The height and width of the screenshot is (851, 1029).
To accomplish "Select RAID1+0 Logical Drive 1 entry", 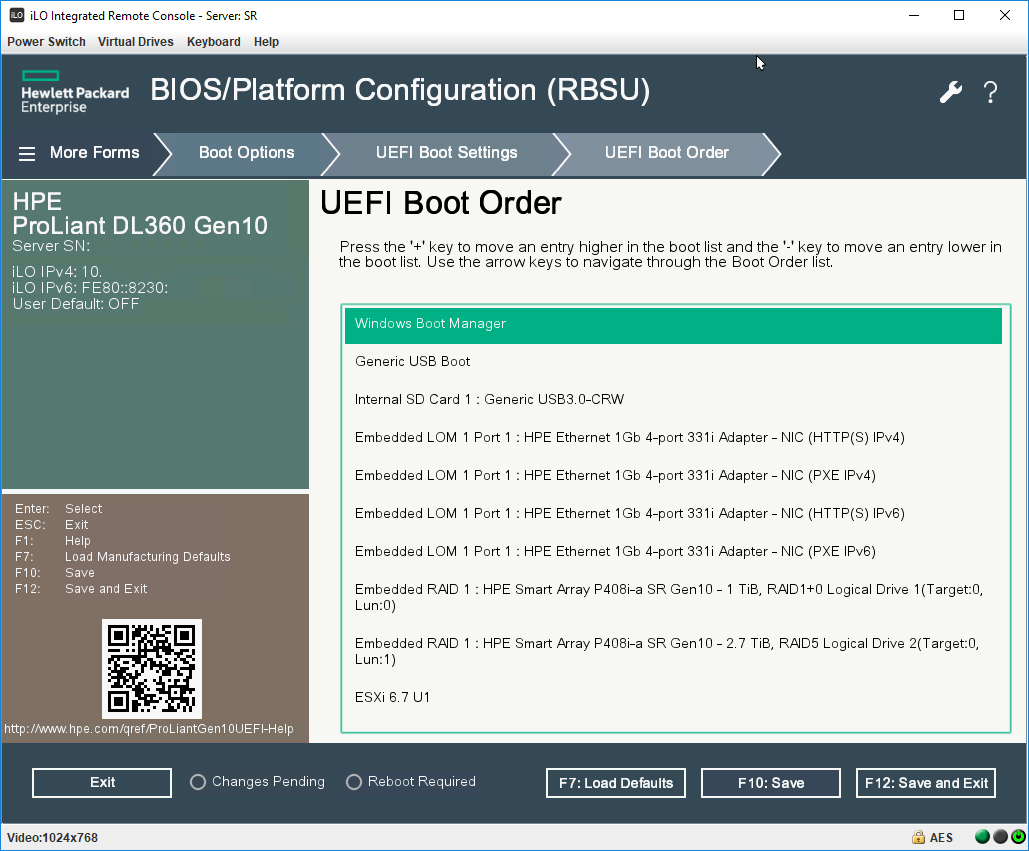I will [673, 597].
